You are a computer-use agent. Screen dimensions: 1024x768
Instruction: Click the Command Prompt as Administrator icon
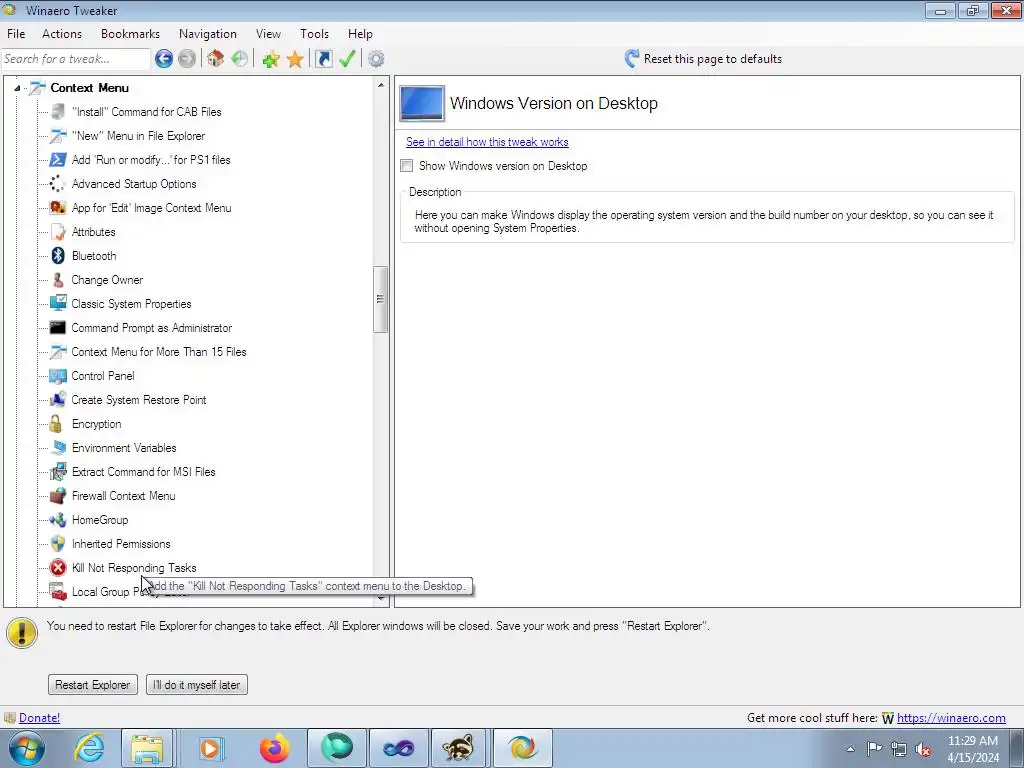[58, 328]
